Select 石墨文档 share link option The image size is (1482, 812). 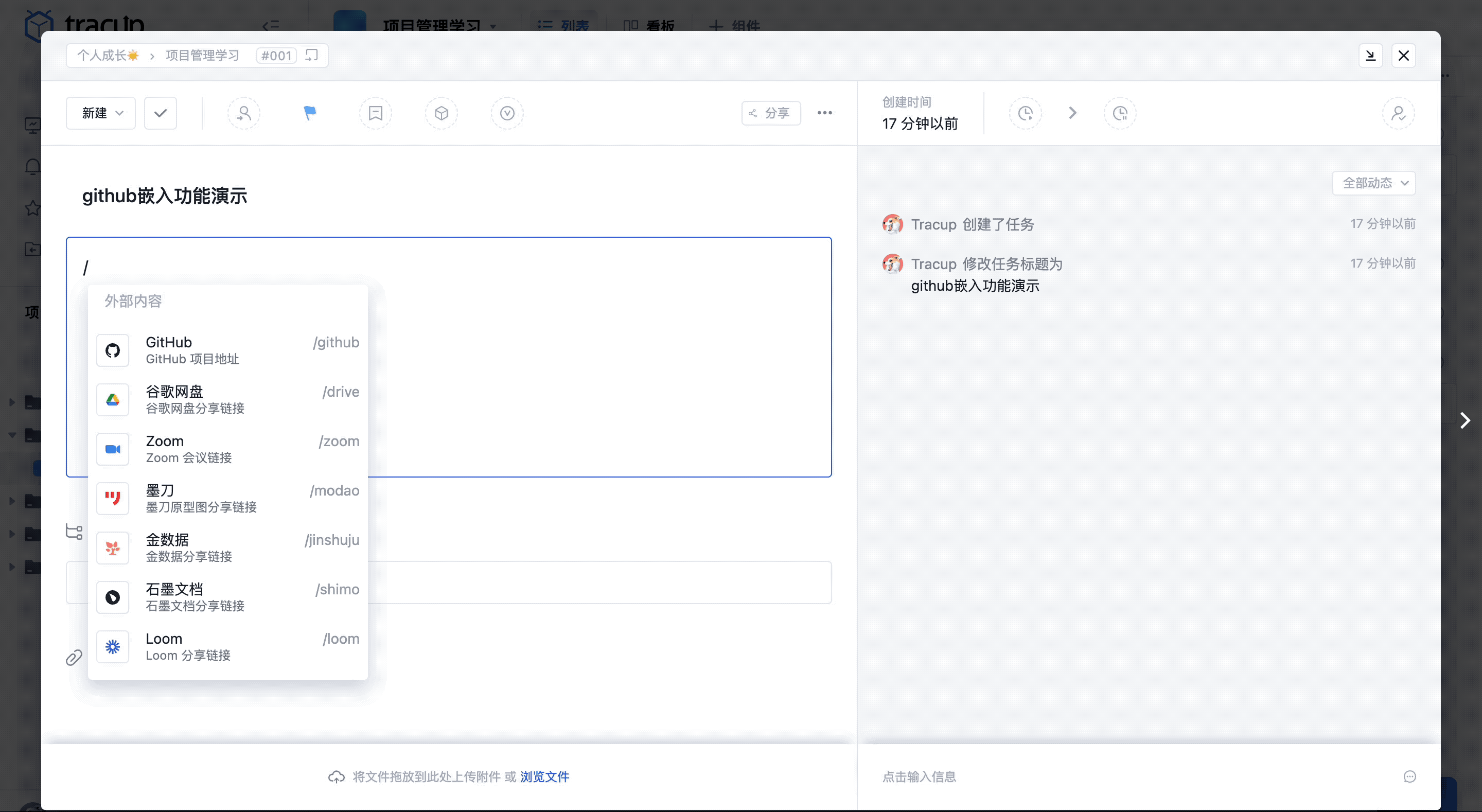(228, 596)
